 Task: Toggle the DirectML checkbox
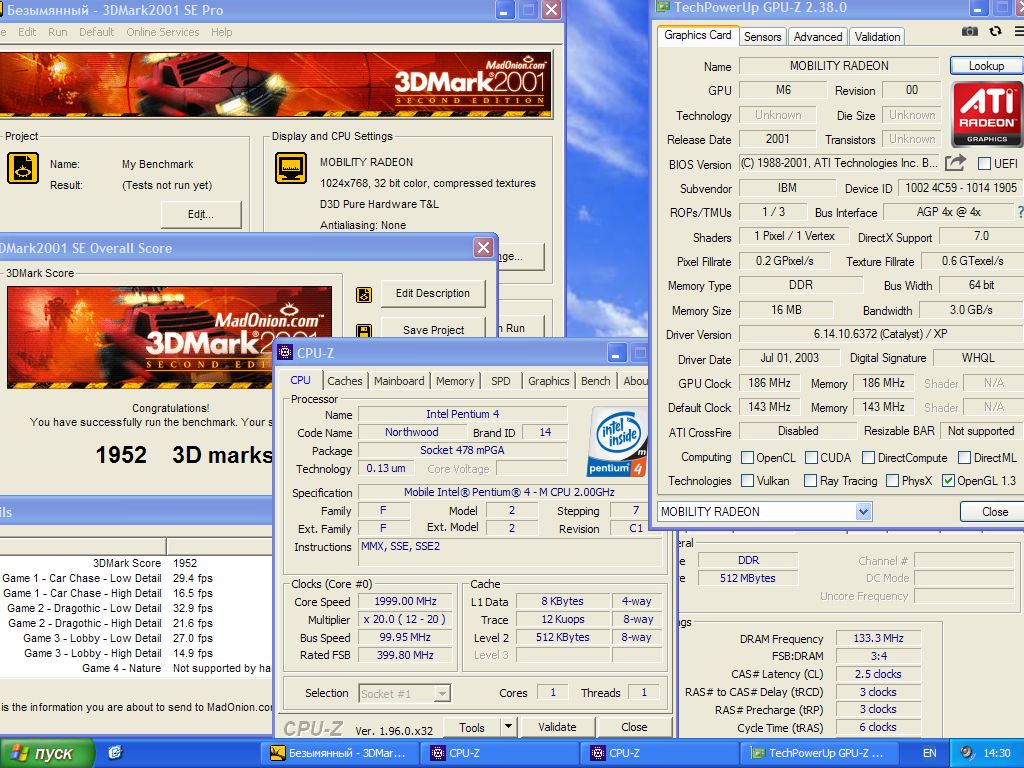click(964, 458)
